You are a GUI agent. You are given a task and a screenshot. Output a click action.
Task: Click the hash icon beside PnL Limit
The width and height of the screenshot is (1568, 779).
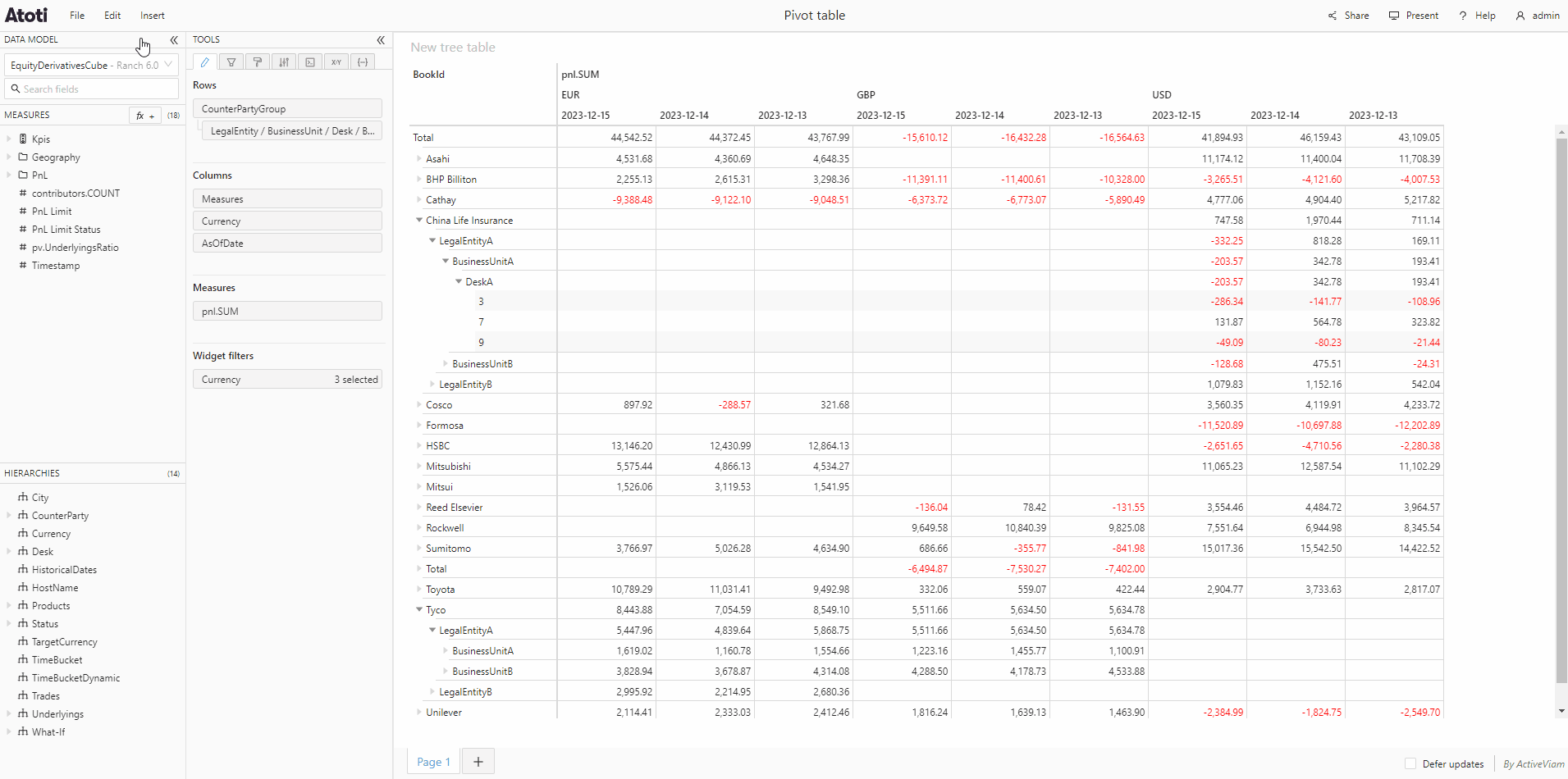click(23, 211)
